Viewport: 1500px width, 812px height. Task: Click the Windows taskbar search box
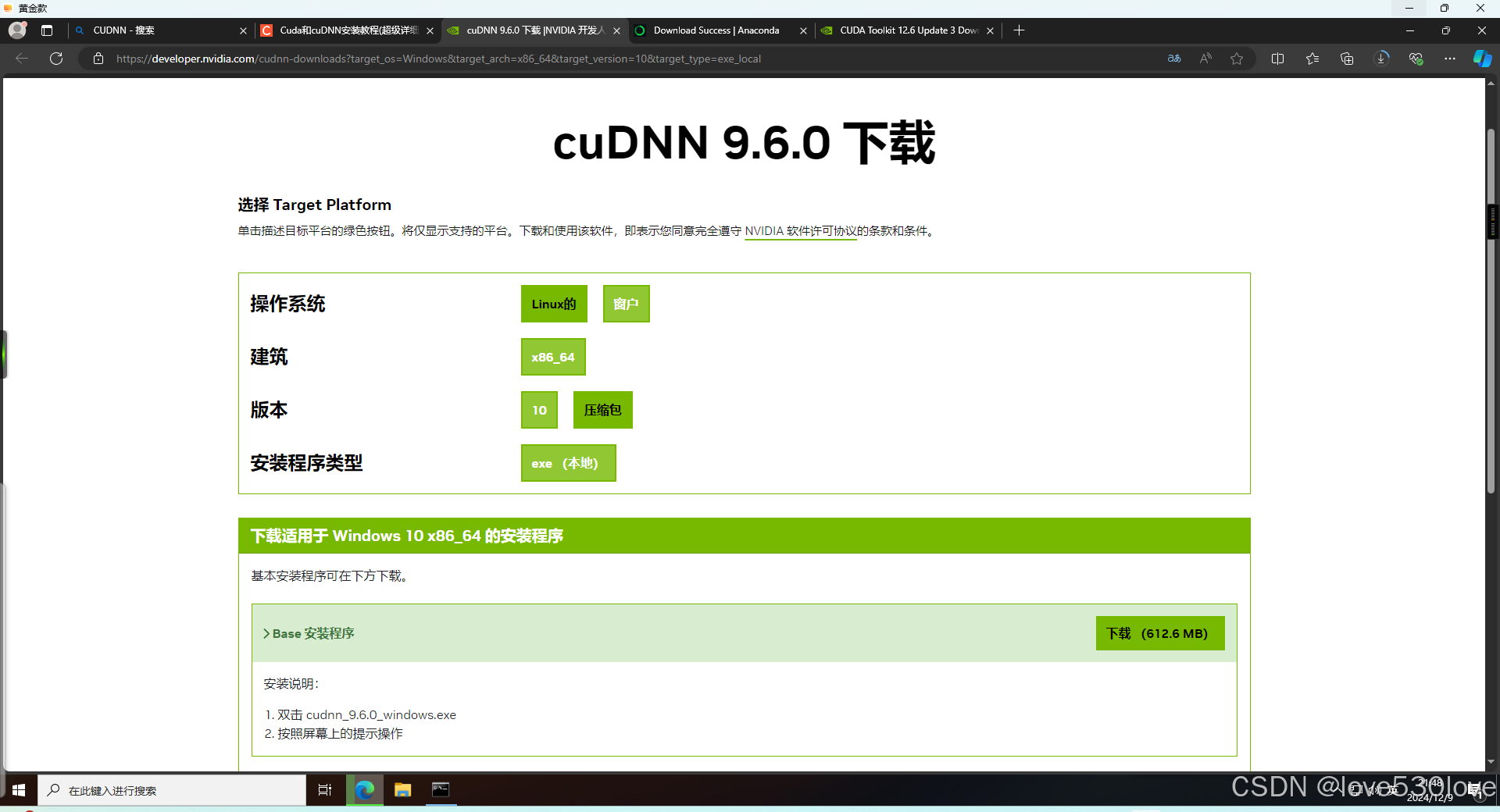172,790
